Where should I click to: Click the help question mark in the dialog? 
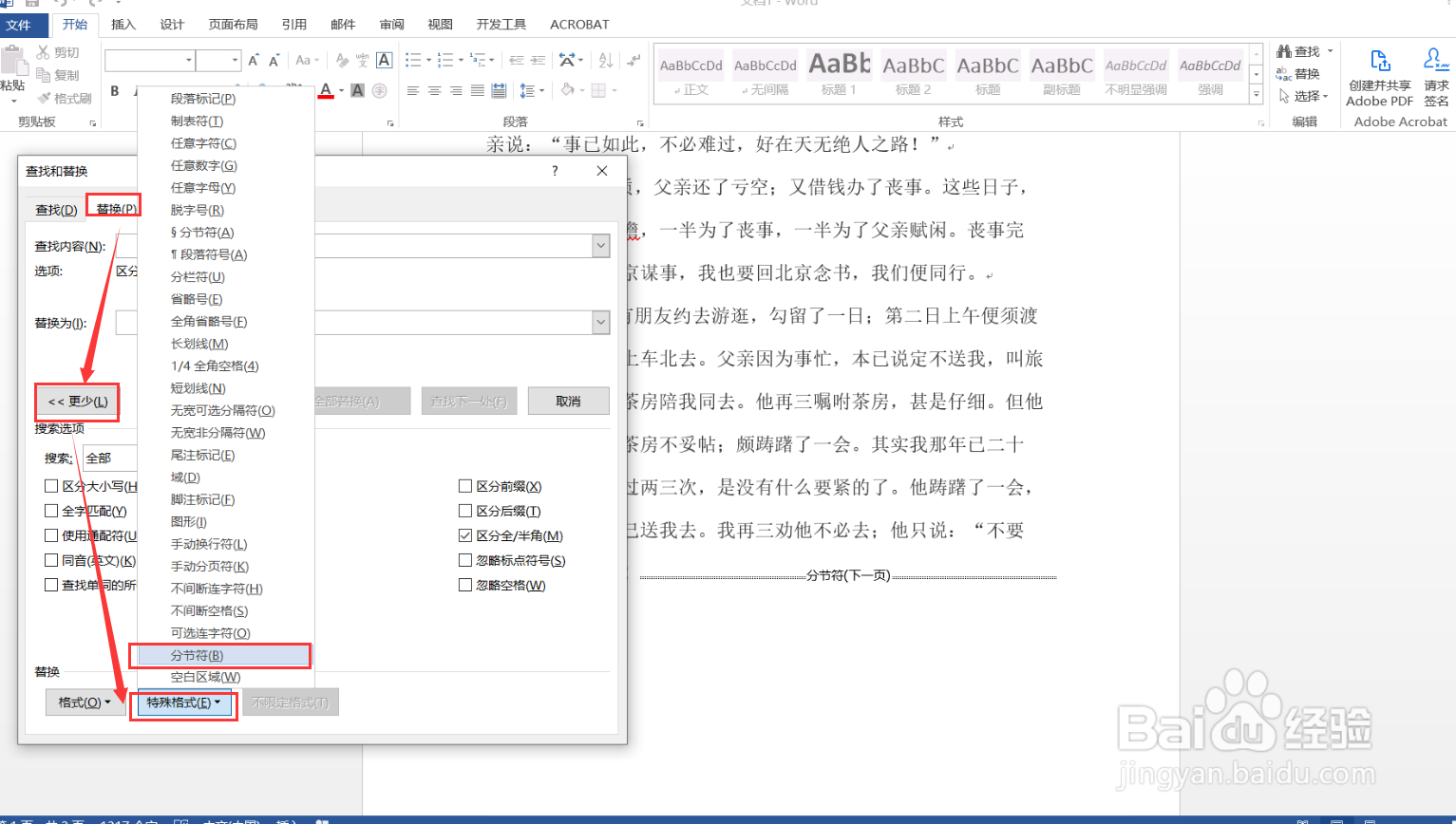click(x=555, y=171)
